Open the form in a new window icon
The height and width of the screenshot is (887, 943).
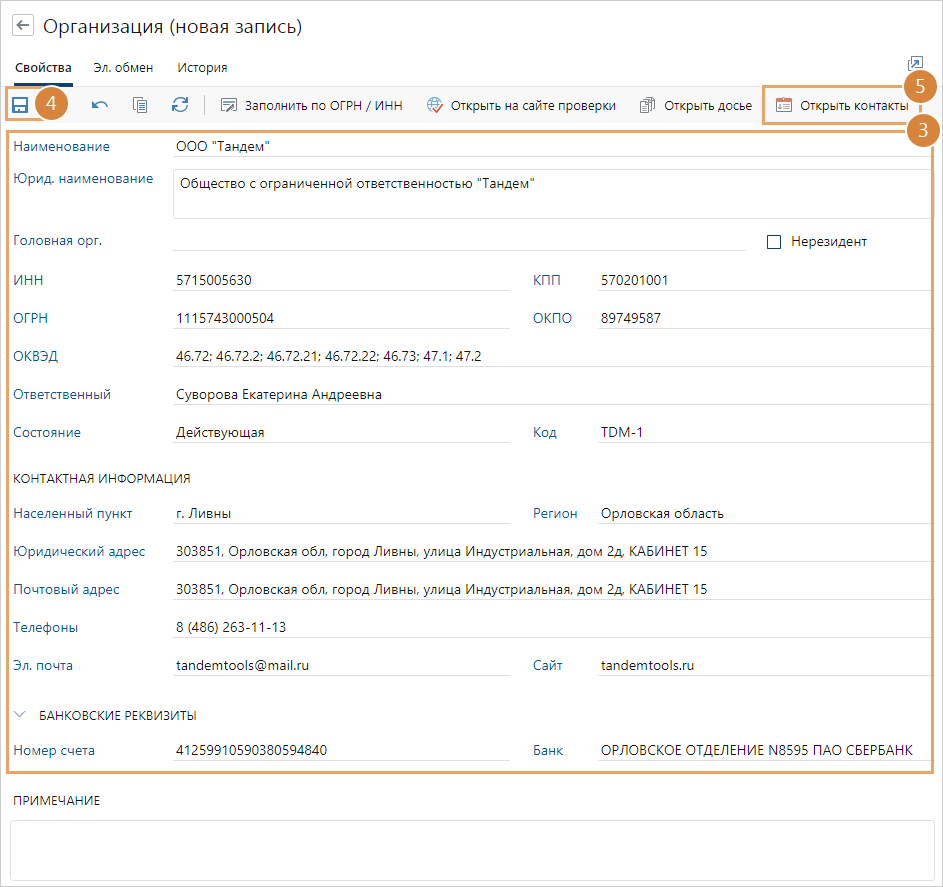(915, 63)
